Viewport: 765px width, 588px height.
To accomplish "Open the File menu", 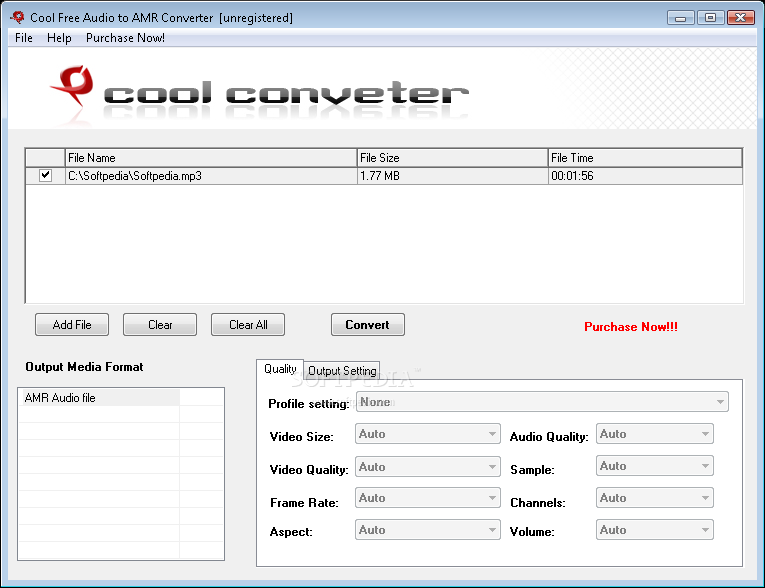I will coord(23,38).
